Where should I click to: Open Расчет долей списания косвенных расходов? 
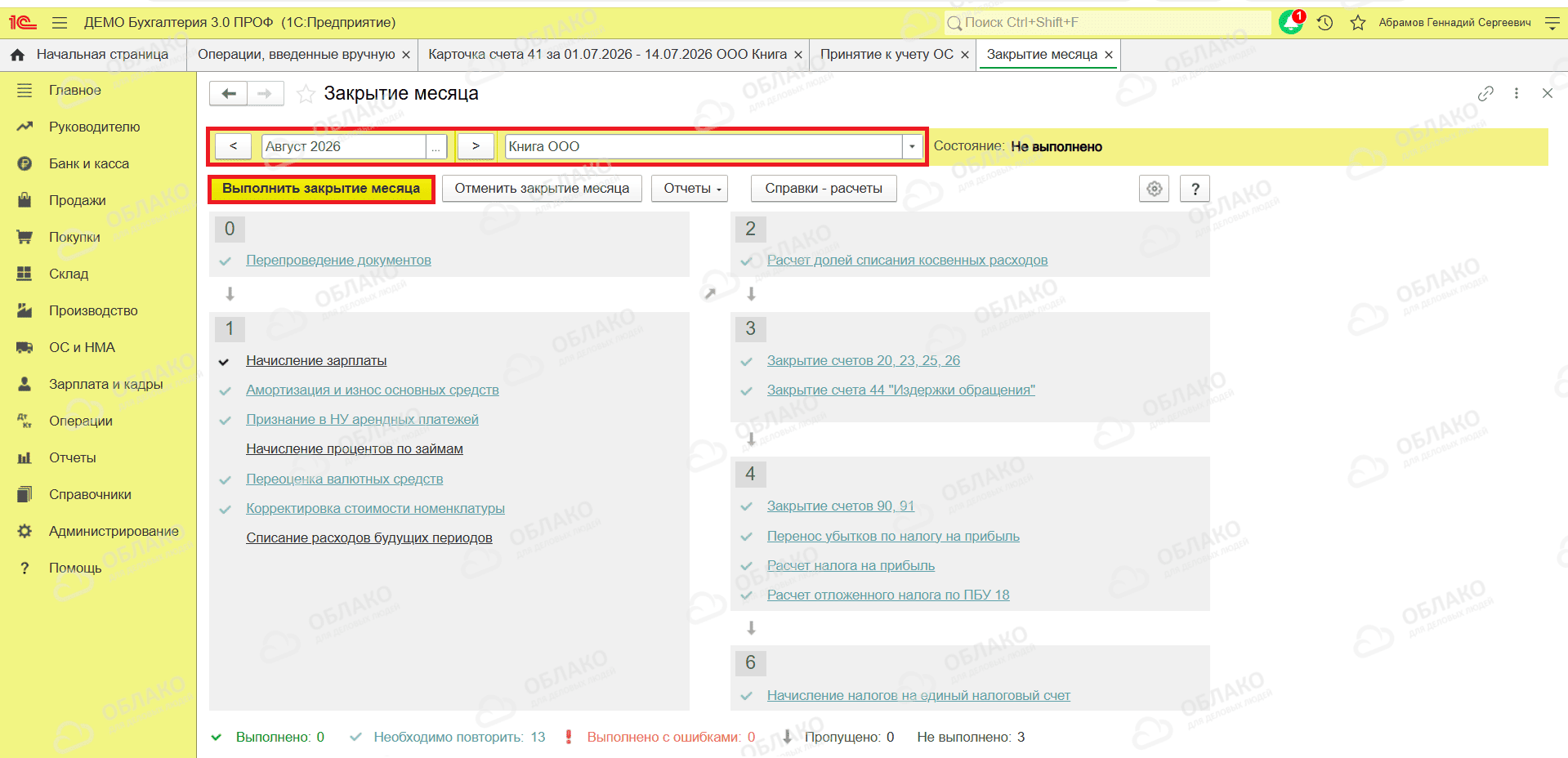click(x=907, y=261)
